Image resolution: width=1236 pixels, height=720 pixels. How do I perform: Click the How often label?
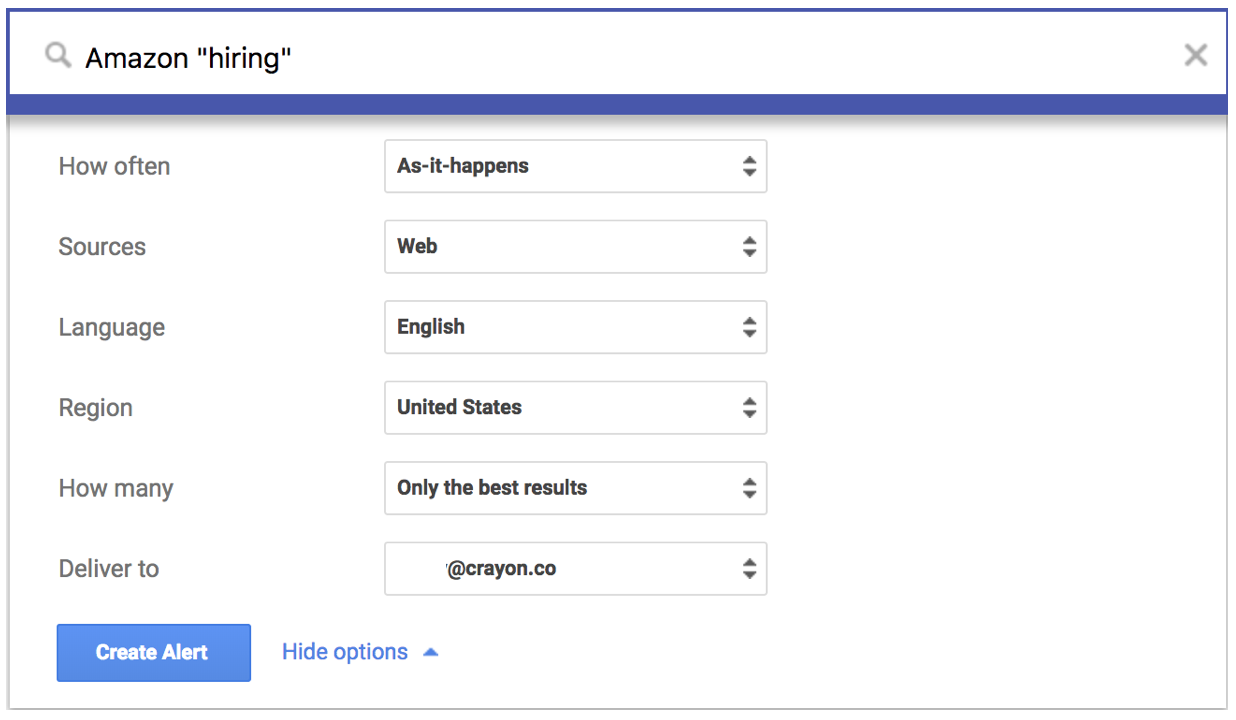point(114,167)
